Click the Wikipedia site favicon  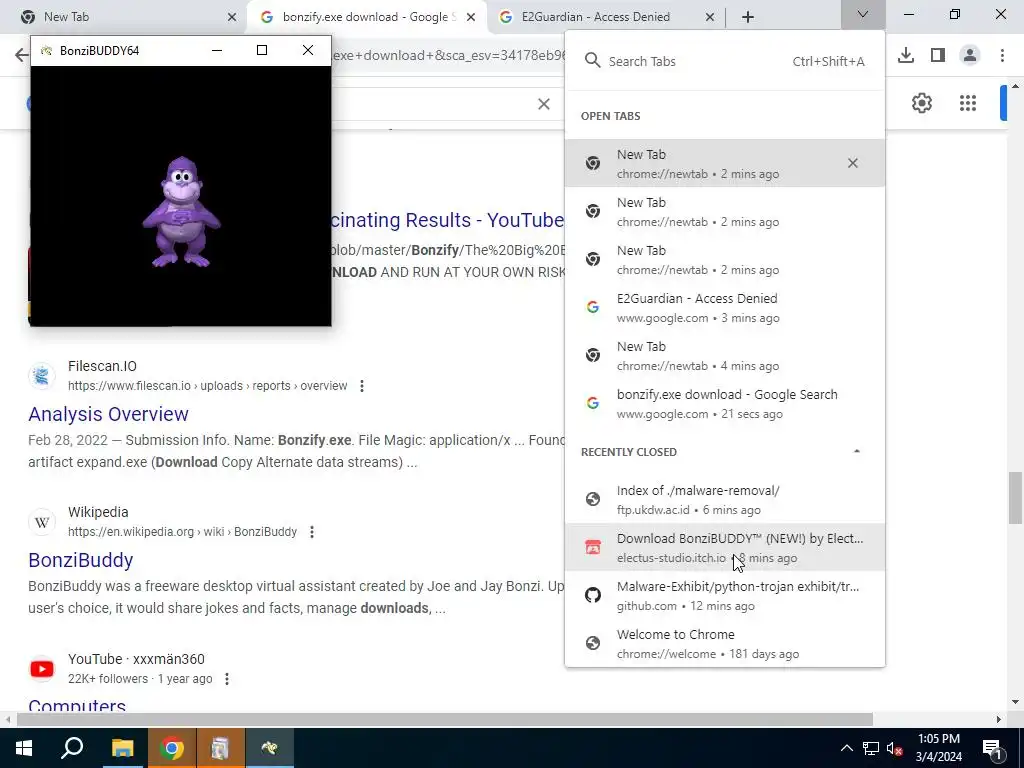point(42,522)
